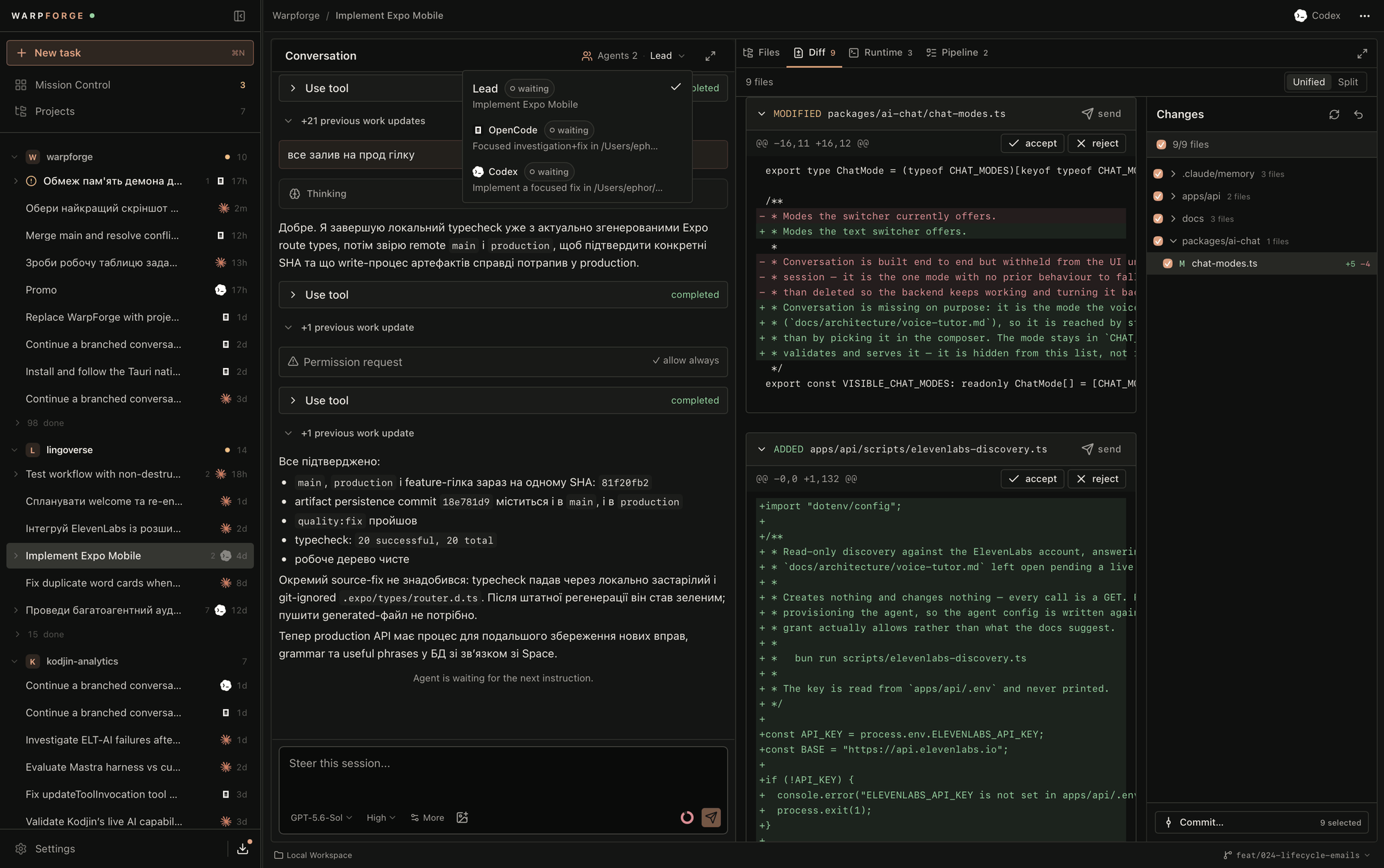Open the GPT-5.6-Sol model dropdown
Image resolution: width=1384 pixels, height=868 pixels.
[321, 818]
